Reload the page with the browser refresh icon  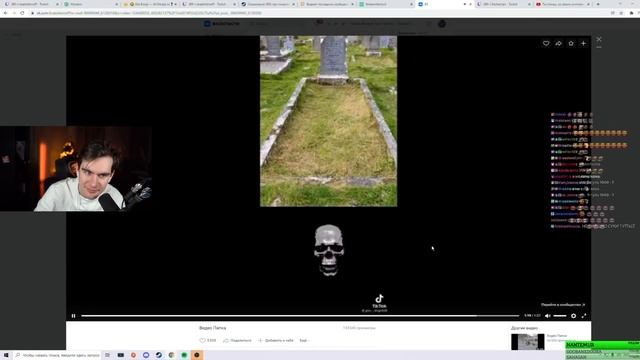pos(22,13)
